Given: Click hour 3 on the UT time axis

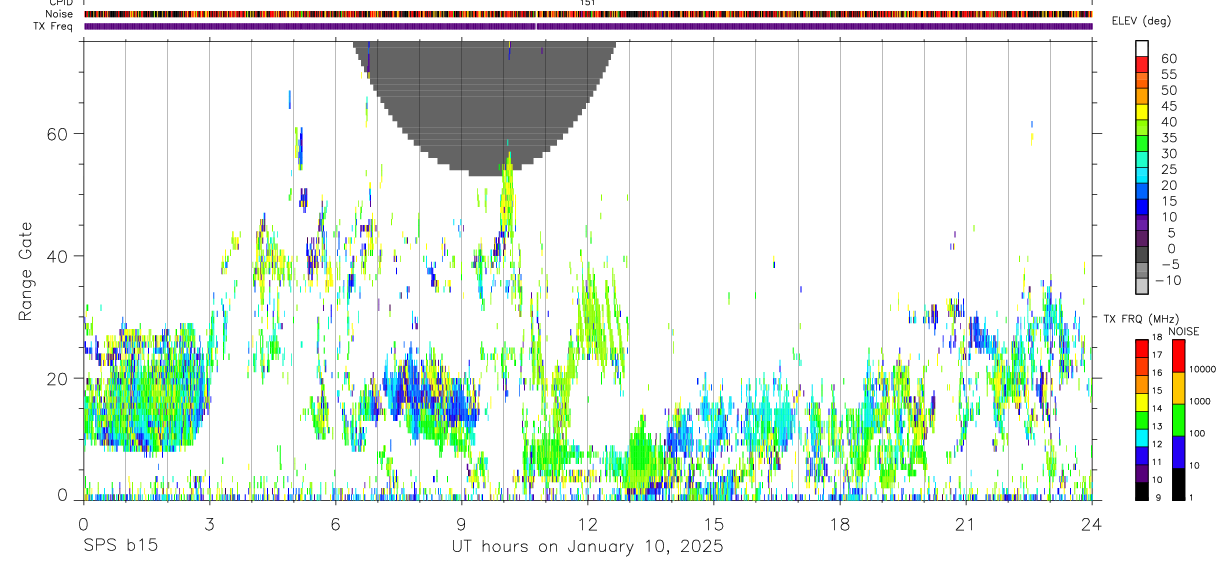Looking at the screenshot, I should coord(209,524).
